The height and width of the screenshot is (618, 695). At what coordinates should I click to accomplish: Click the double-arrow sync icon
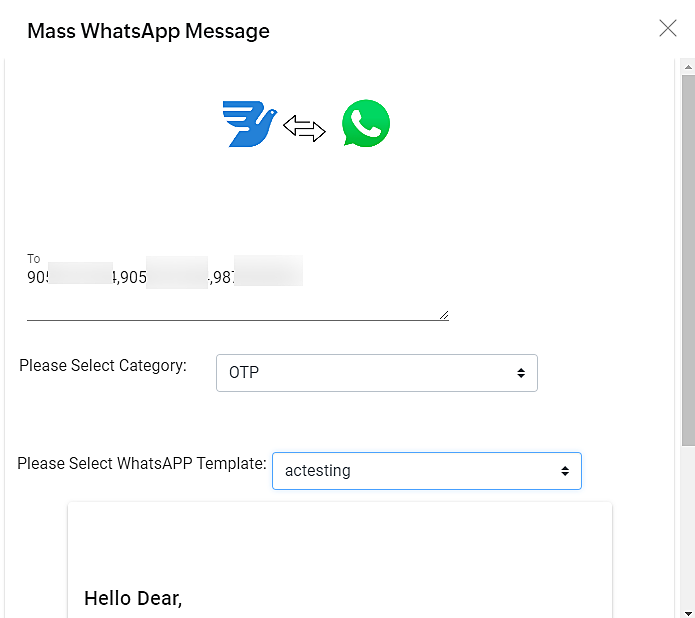(x=305, y=128)
